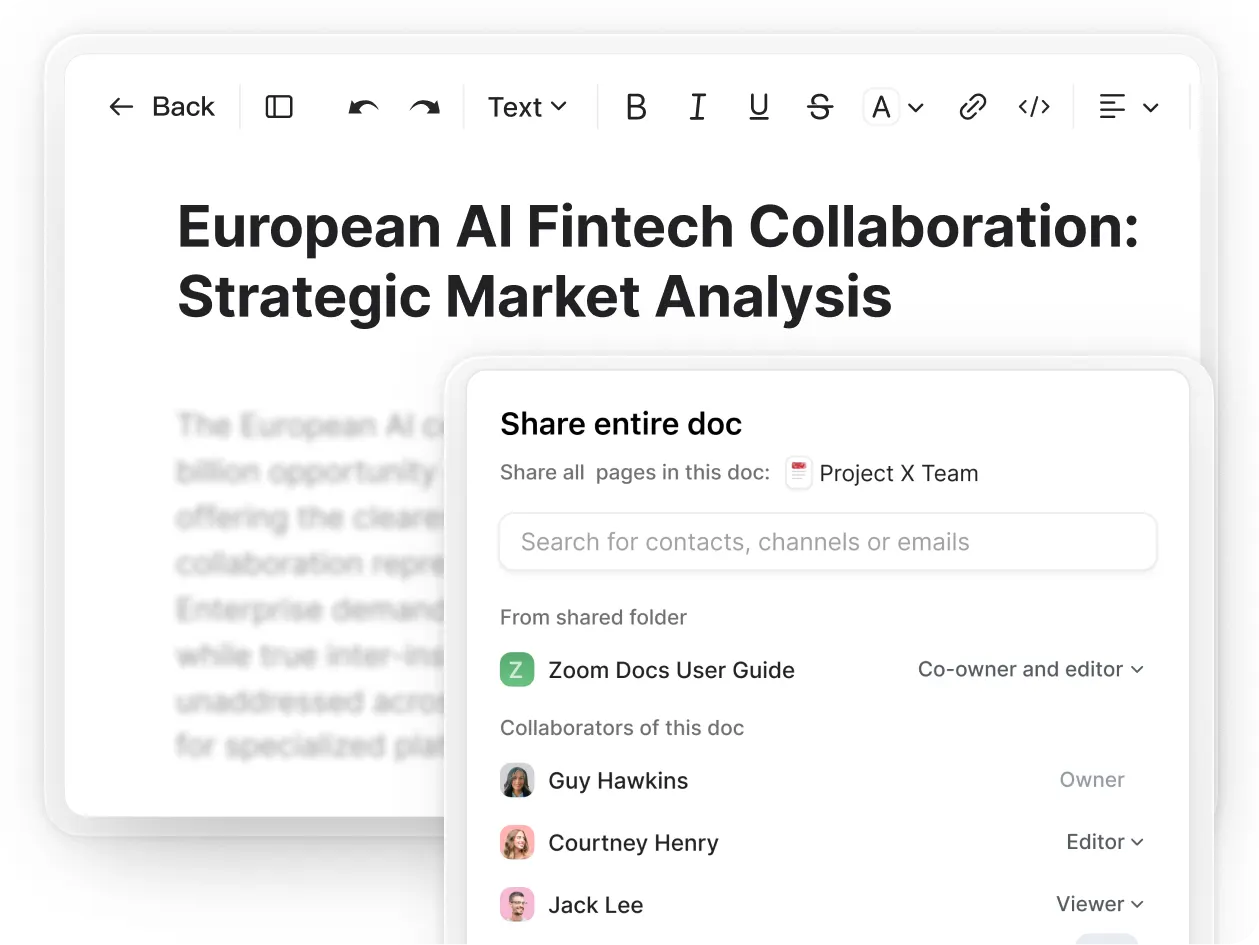The height and width of the screenshot is (945, 1259).
Task: Select Zoom Docs User Guide shared folder entry
Action: pos(671,670)
